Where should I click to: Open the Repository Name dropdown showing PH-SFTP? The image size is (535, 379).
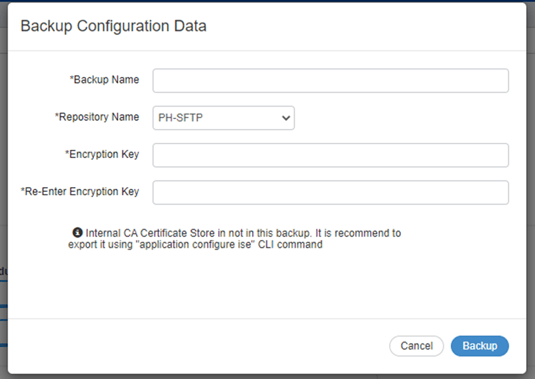pos(223,118)
